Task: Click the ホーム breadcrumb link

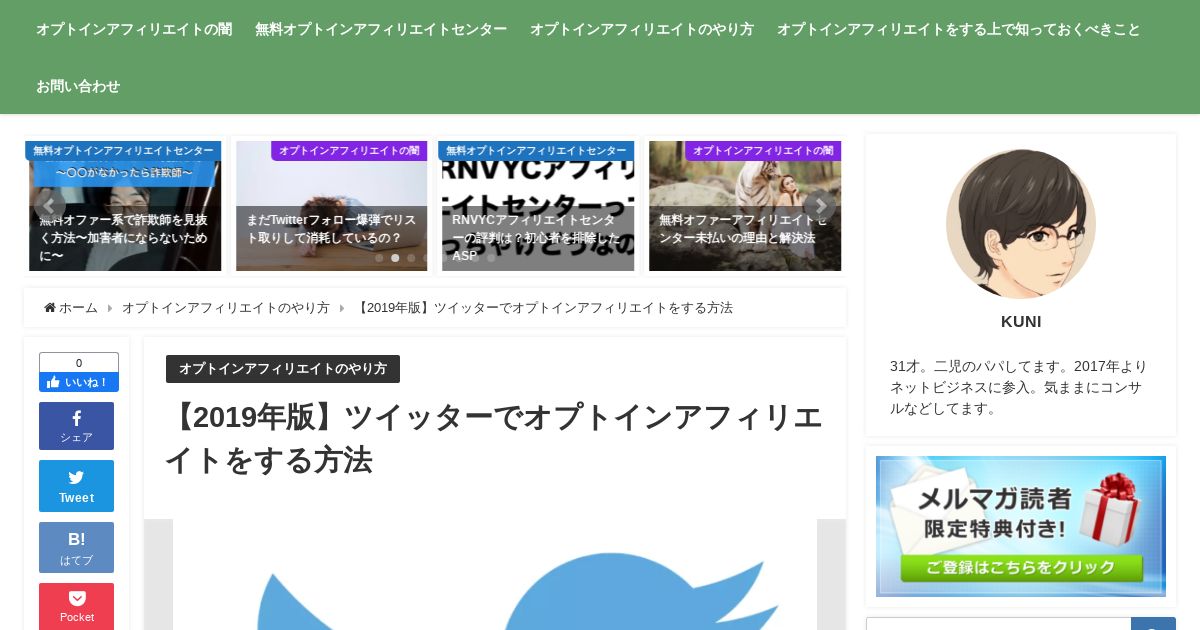Action: (78, 308)
